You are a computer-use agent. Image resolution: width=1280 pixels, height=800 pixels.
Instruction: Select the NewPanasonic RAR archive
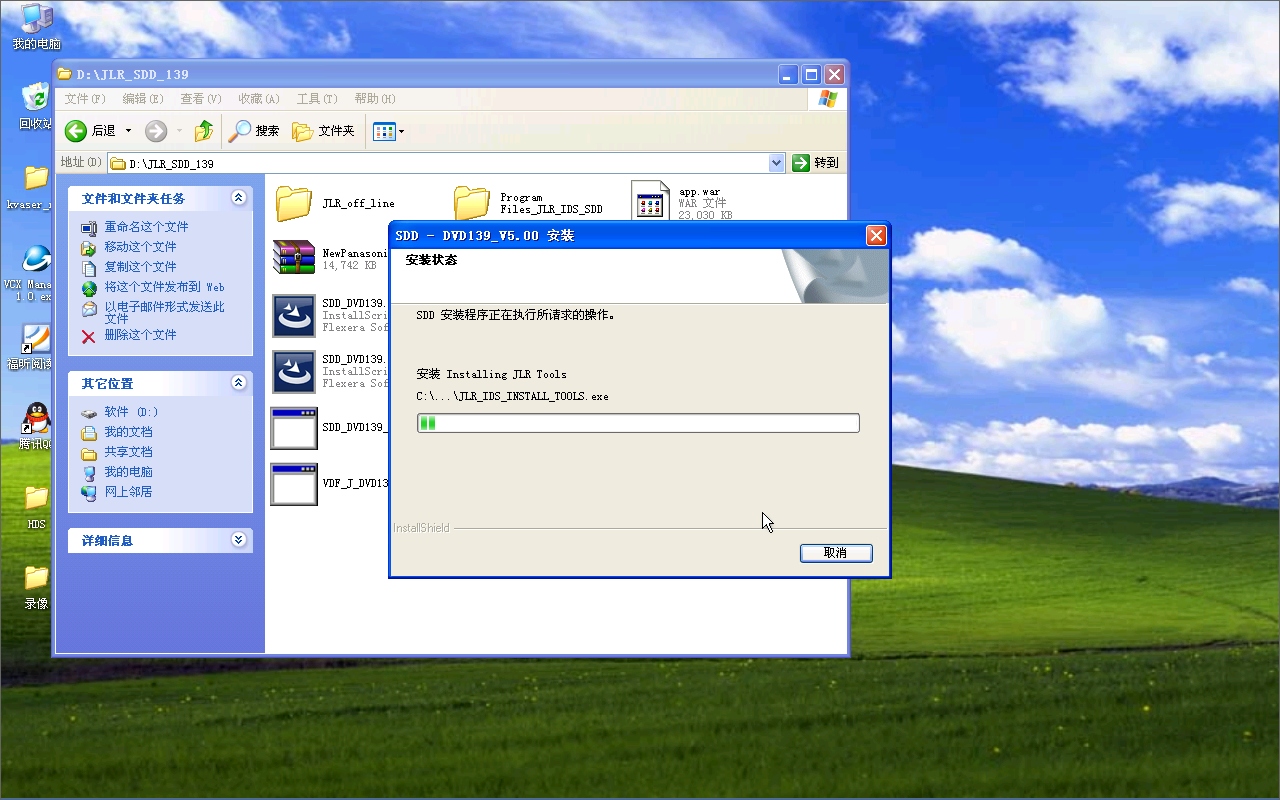[x=330, y=258]
